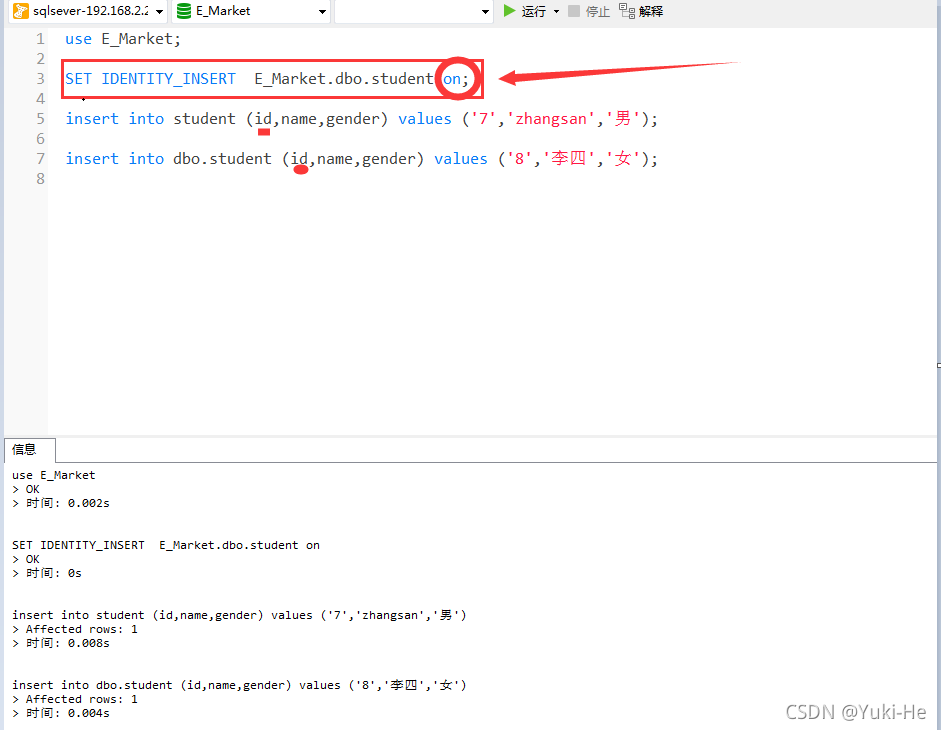Screen dimensions: 941x730
Task: Click 'SET IDENTITY_INSERT' line in message output
Action: 166,545
